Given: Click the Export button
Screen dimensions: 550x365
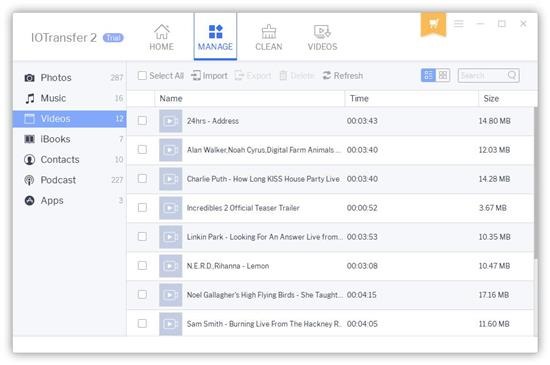Looking at the screenshot, I should (253, 75).
